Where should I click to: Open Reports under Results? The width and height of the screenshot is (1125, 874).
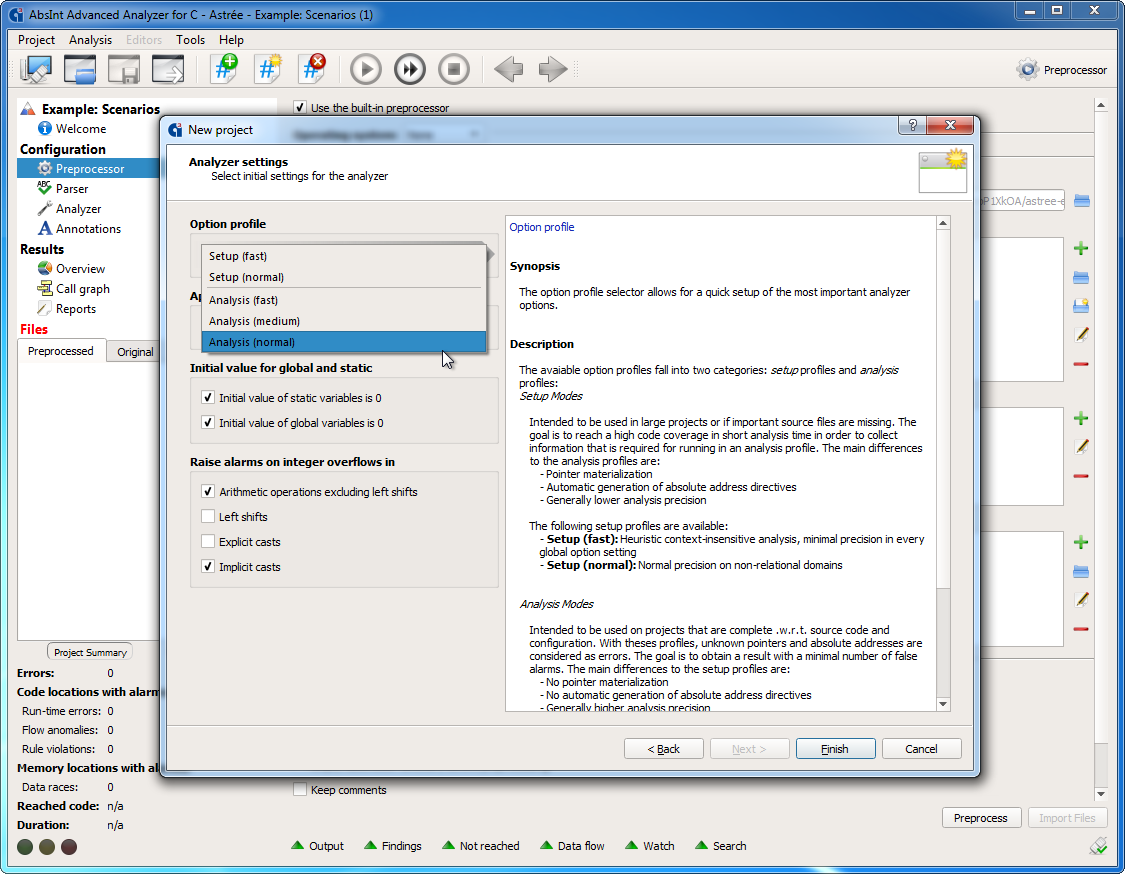(75, 309)
